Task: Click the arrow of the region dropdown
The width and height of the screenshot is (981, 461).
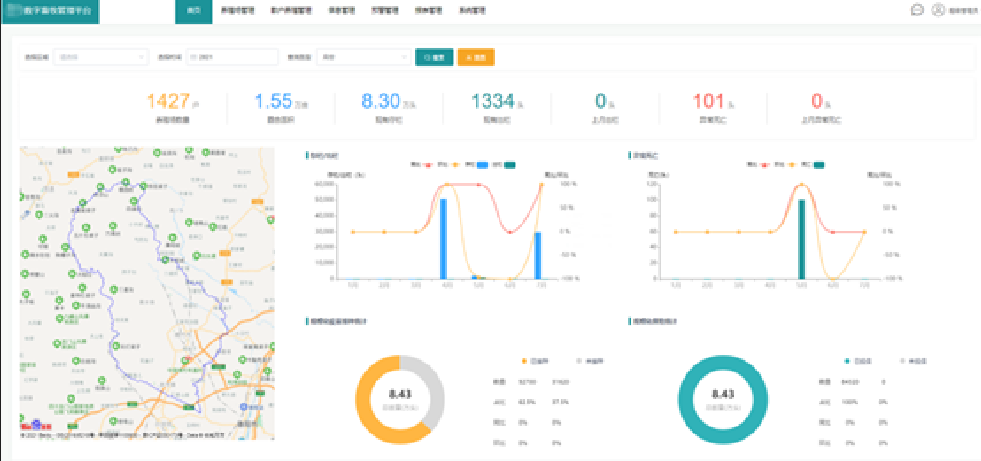Action: pos(141,57)
